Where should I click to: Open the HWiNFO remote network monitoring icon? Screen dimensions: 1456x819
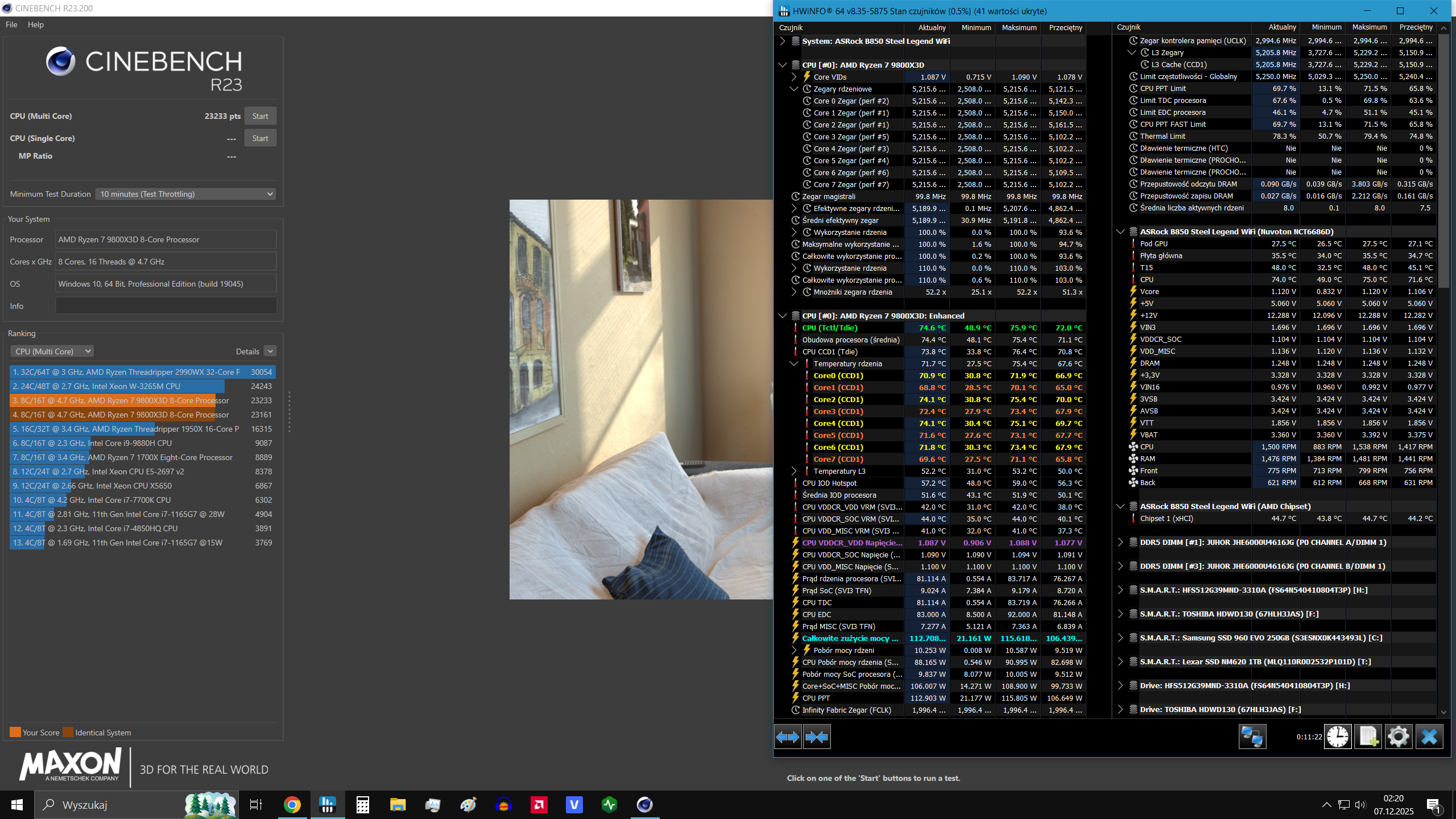1252,737
